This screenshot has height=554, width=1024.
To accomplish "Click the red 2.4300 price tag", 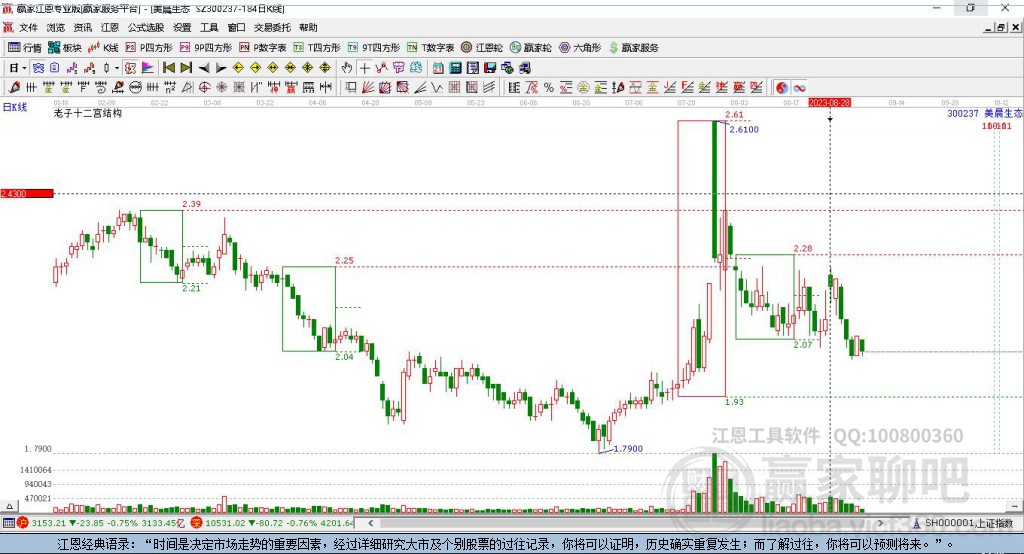I will pyautogui.click(x=27, y=193).
